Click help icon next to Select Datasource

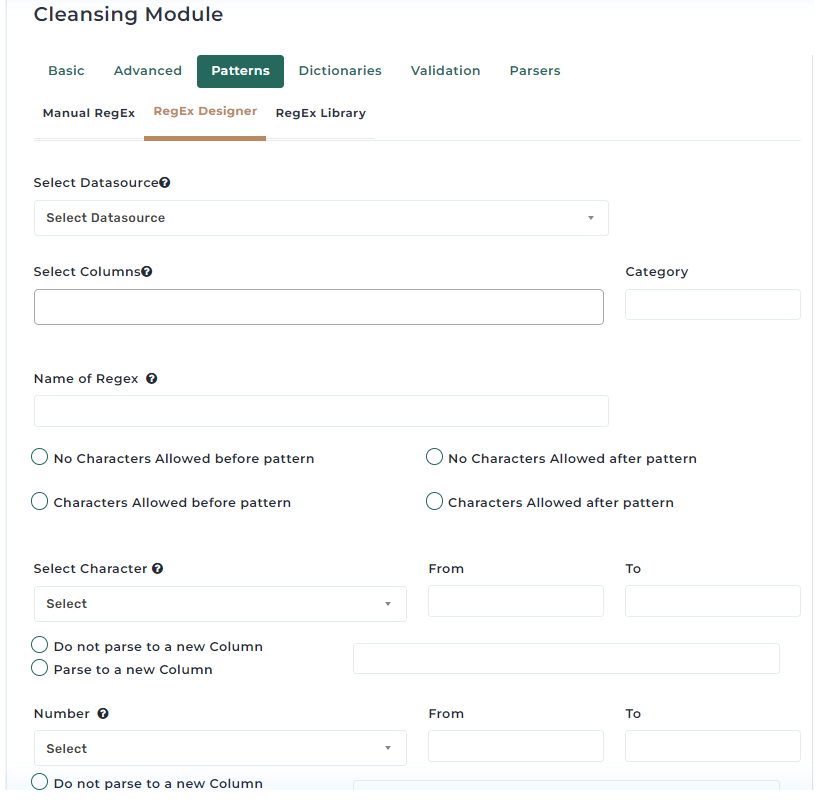click(165, 183)
